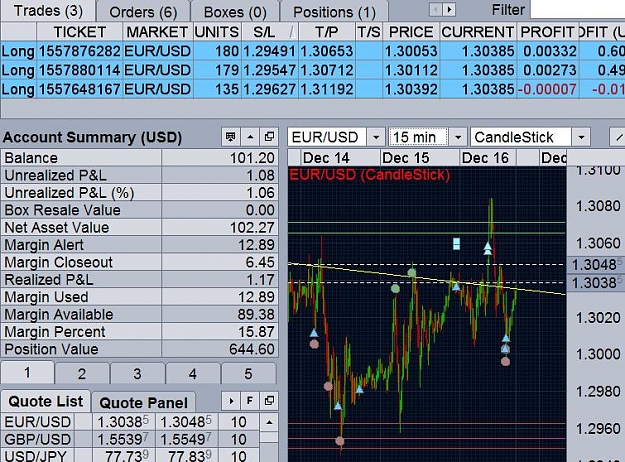Click the Margin Available row

140,315
